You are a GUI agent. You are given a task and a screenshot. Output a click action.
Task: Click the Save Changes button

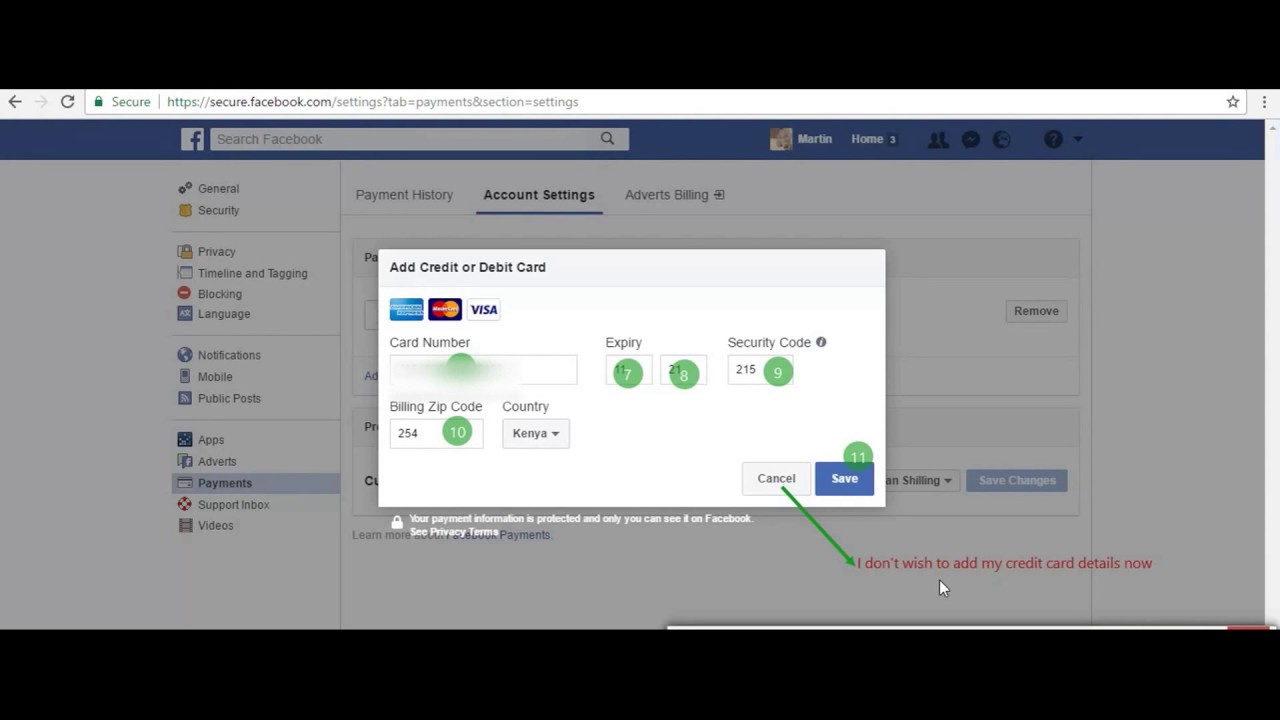tap(1017, 481)
